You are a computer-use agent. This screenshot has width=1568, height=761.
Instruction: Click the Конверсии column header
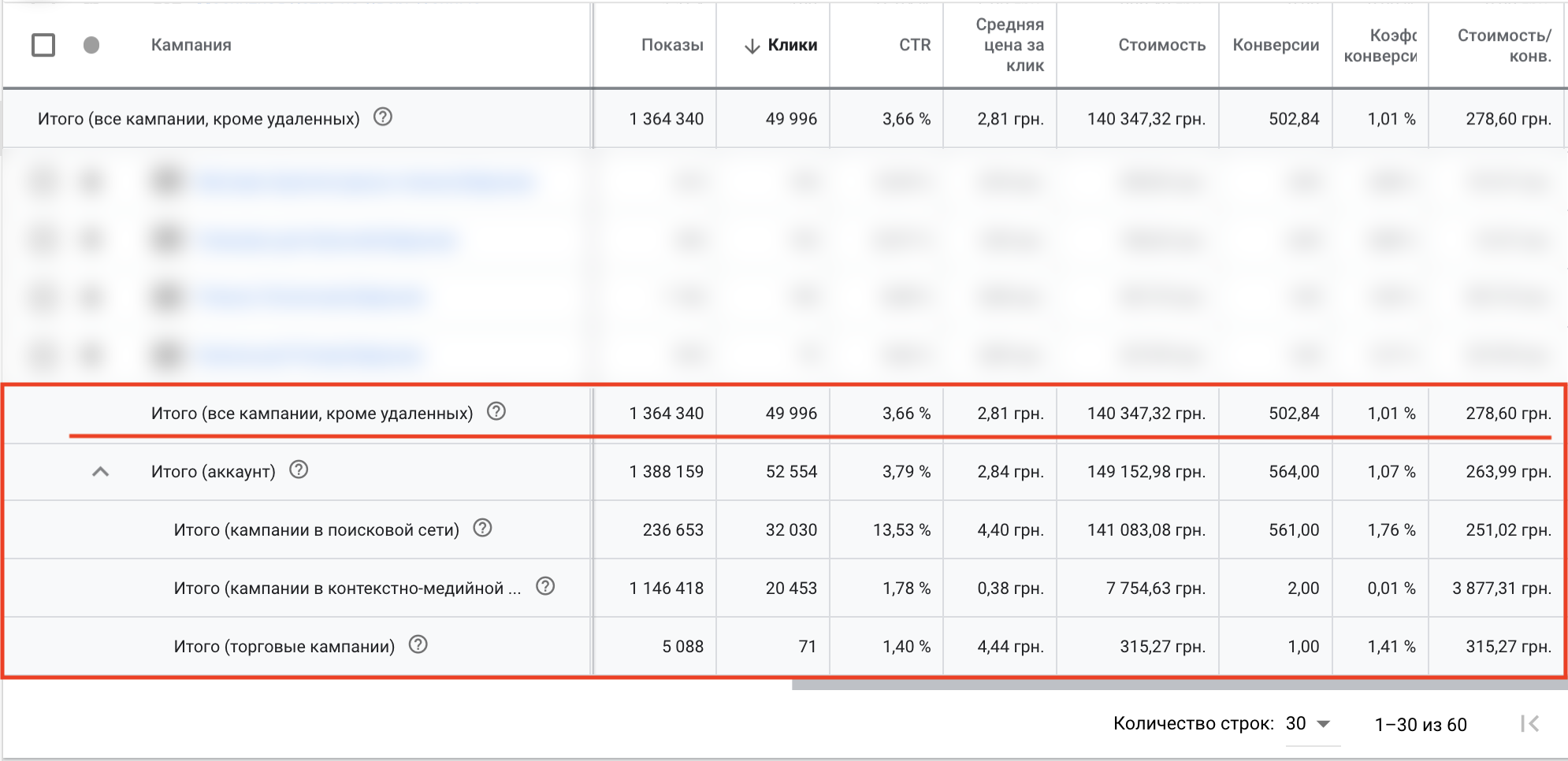click(1275, 46)
